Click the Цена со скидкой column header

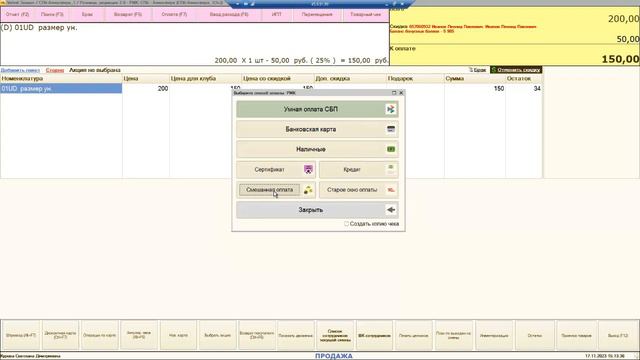point(278,78)
